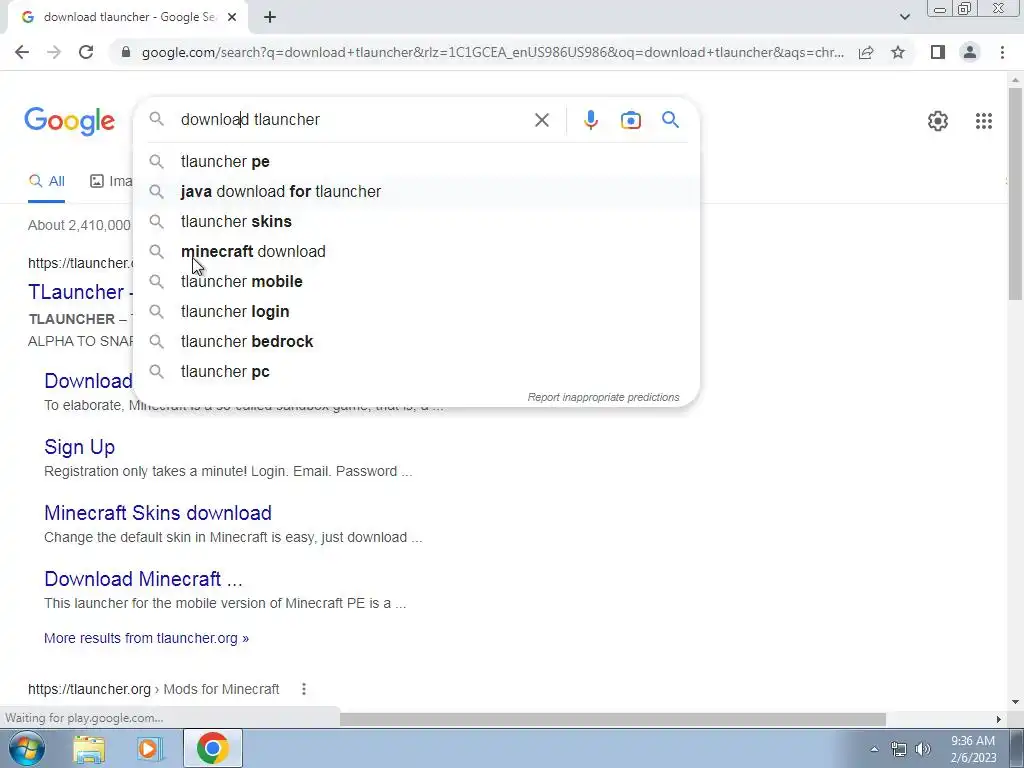Open 'More results from tlauncher.org »'

146,638
